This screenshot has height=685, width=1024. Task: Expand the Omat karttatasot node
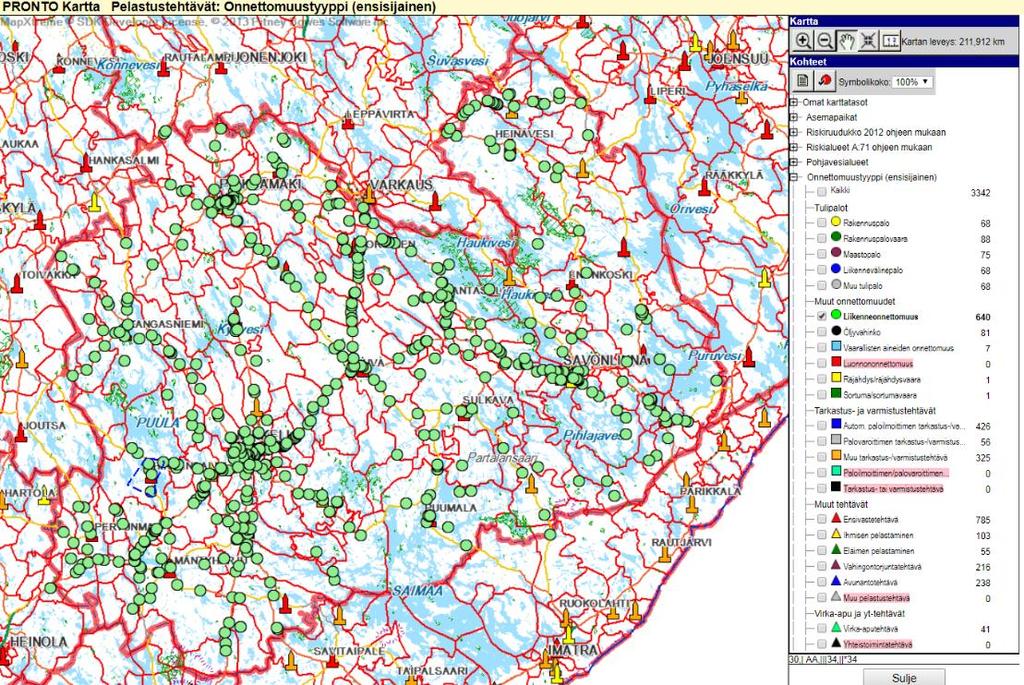pyautogui.click(x=794, y=103)
